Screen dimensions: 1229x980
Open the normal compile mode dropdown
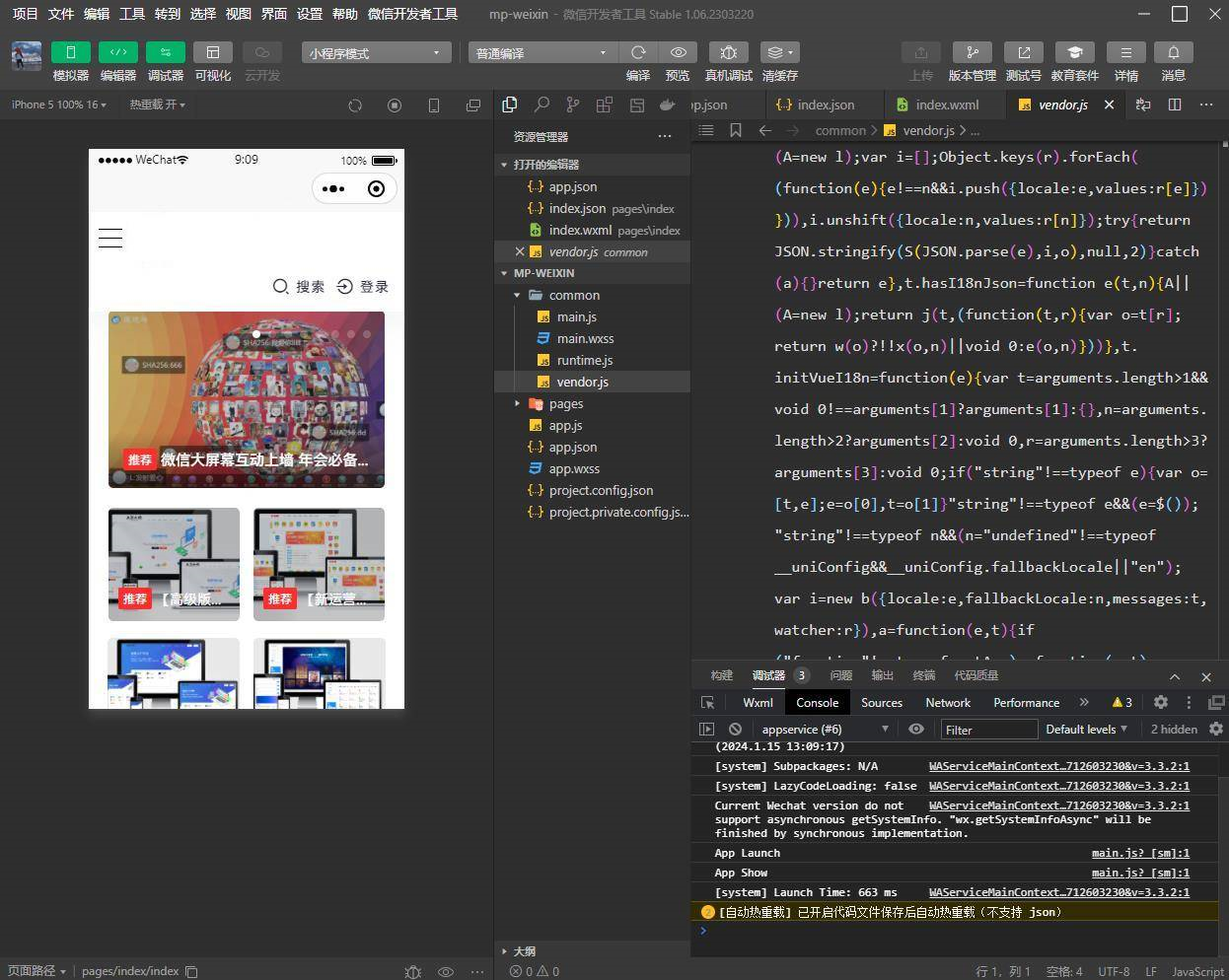click(x=542, y=52)
